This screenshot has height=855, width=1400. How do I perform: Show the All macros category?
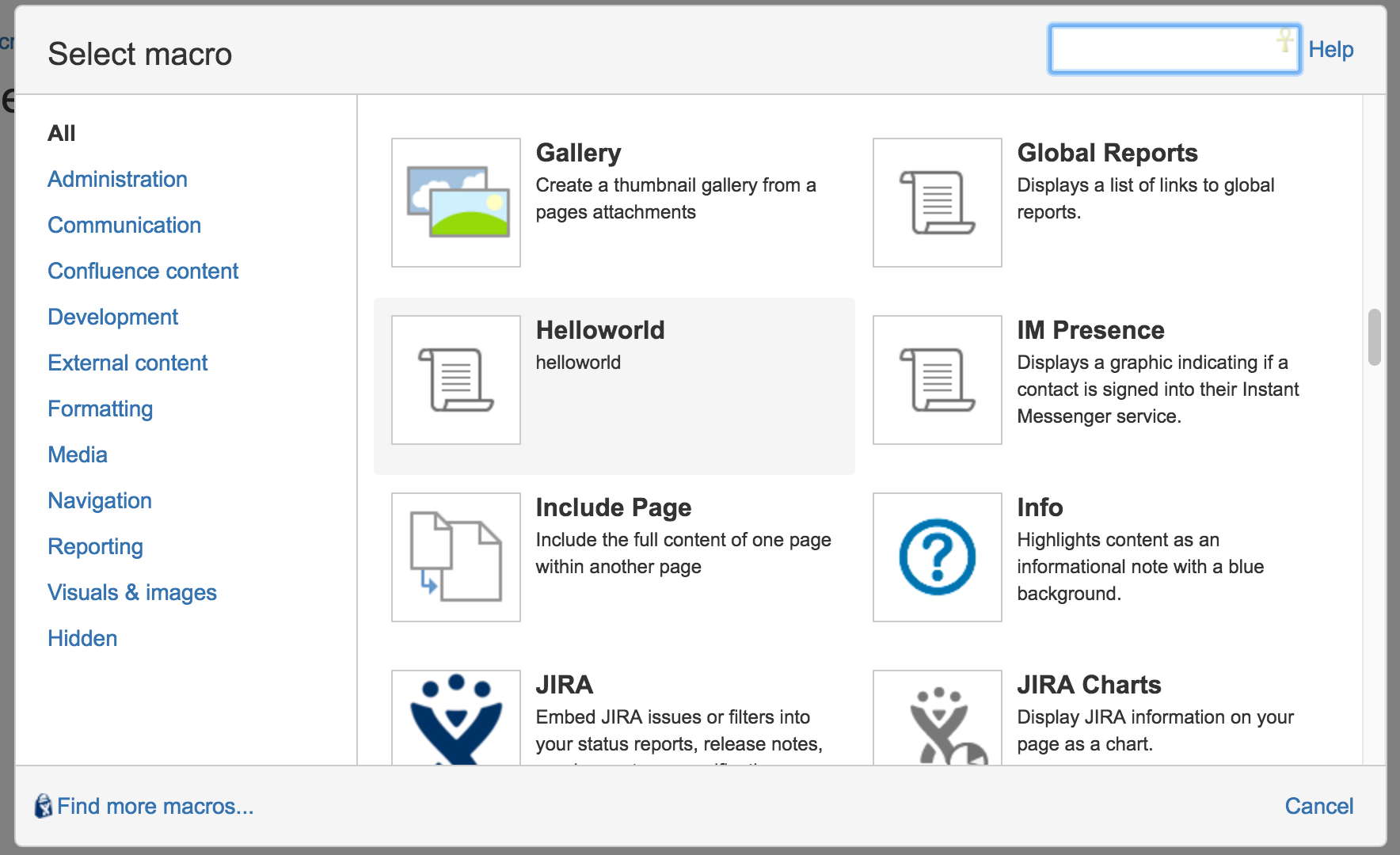(62, 133)
